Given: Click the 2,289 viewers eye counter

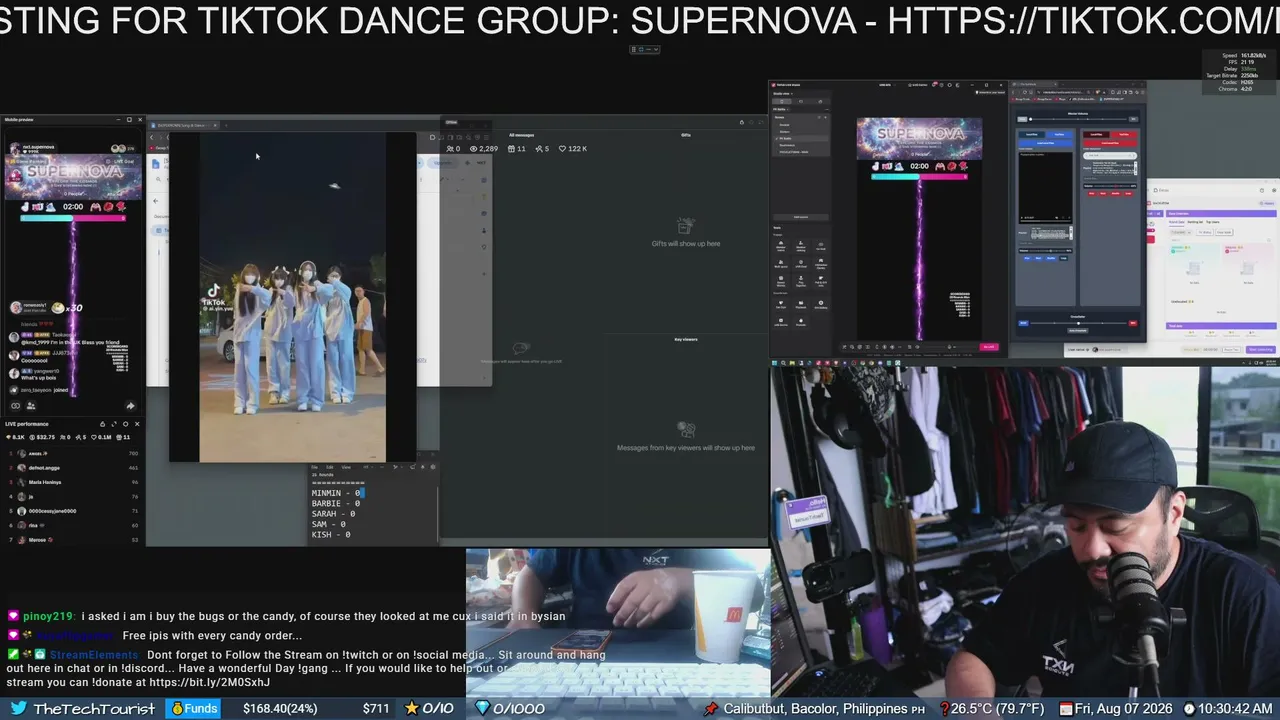Looking at the screenshot, I should point(484,149).
